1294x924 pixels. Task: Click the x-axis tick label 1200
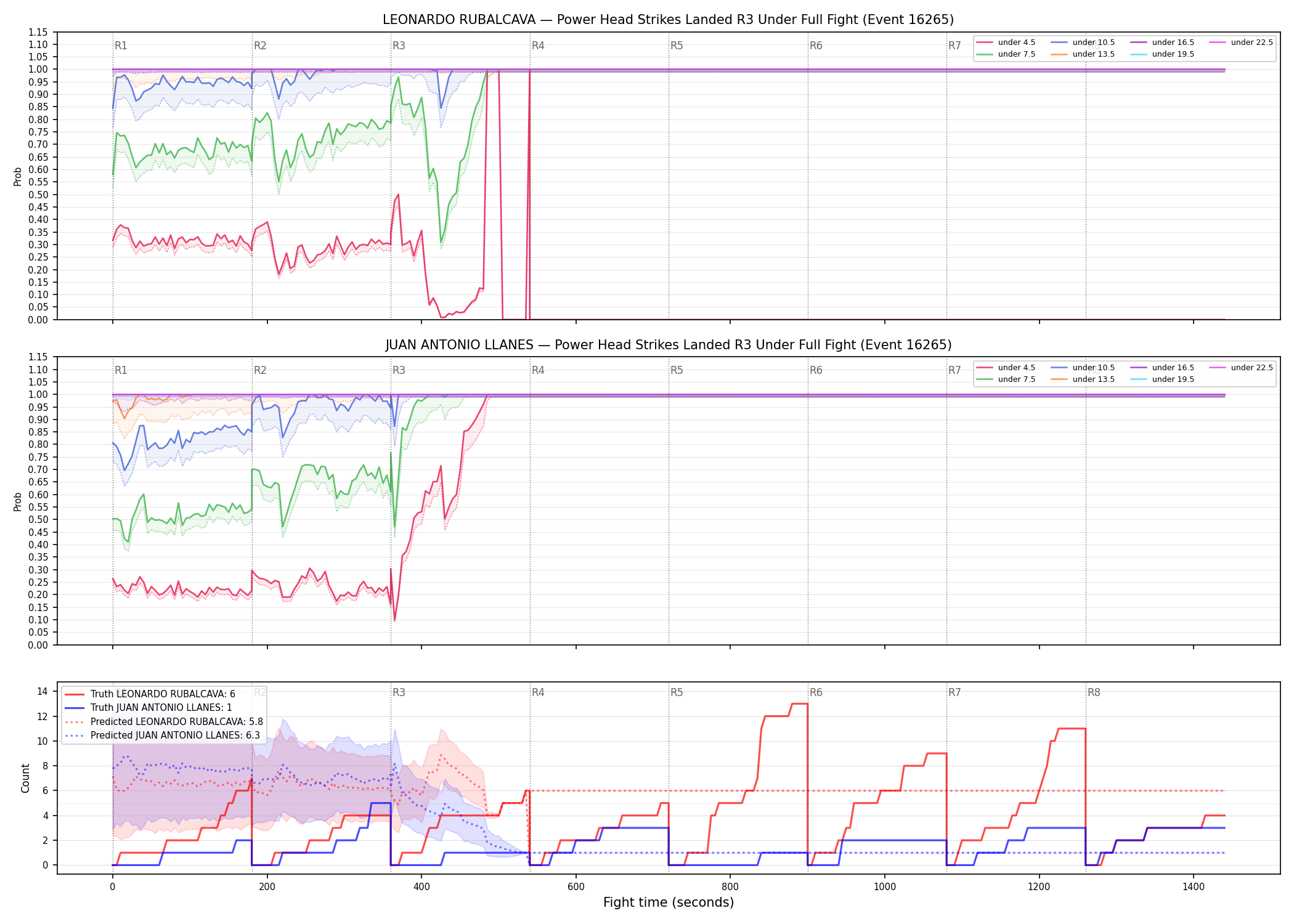[x=1040, y=886]
